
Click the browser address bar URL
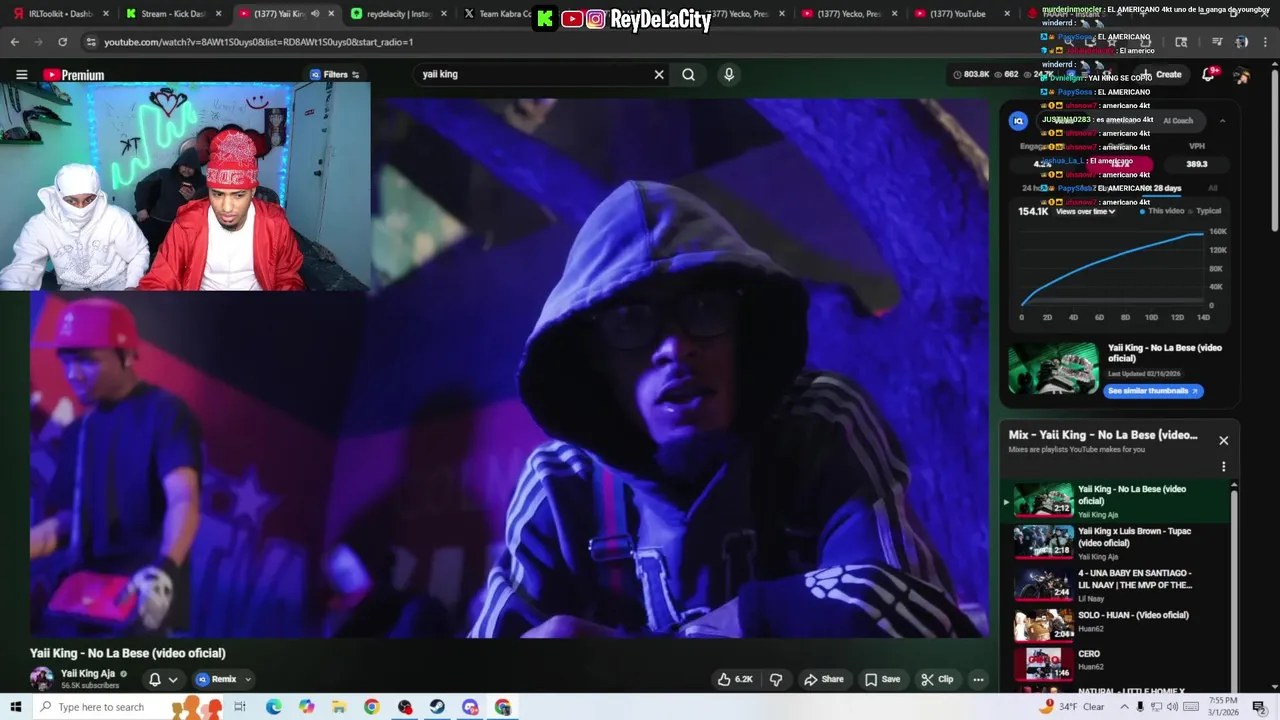coord(258,42)
